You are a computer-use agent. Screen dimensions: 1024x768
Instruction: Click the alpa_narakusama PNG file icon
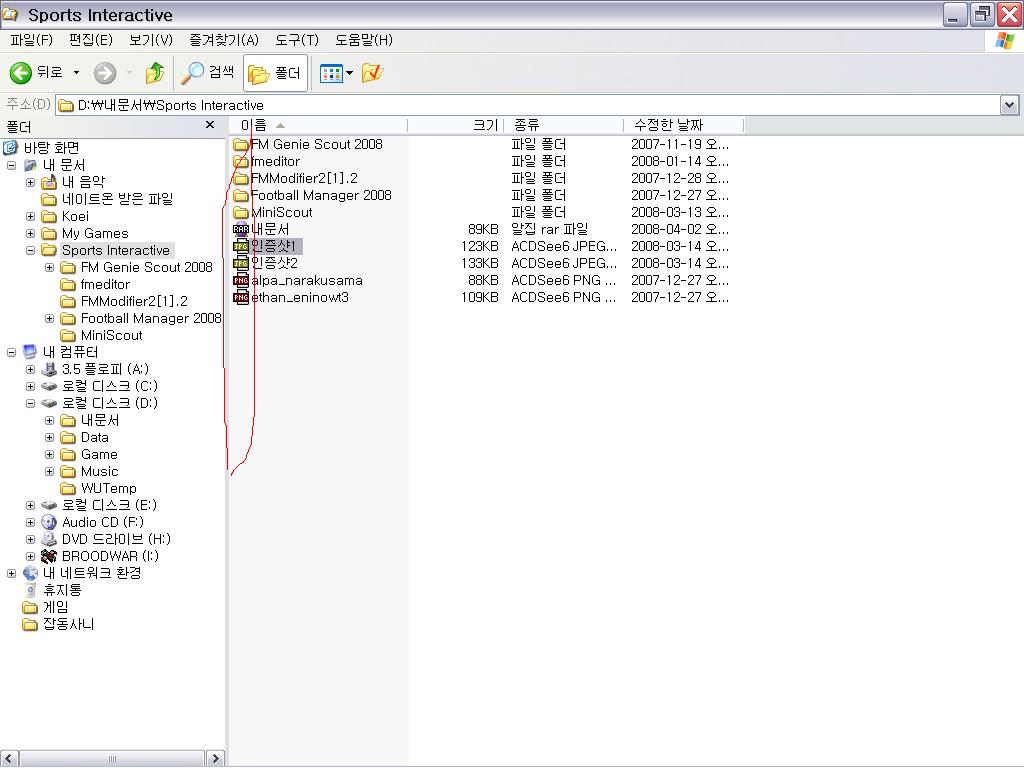pos(241,280)
